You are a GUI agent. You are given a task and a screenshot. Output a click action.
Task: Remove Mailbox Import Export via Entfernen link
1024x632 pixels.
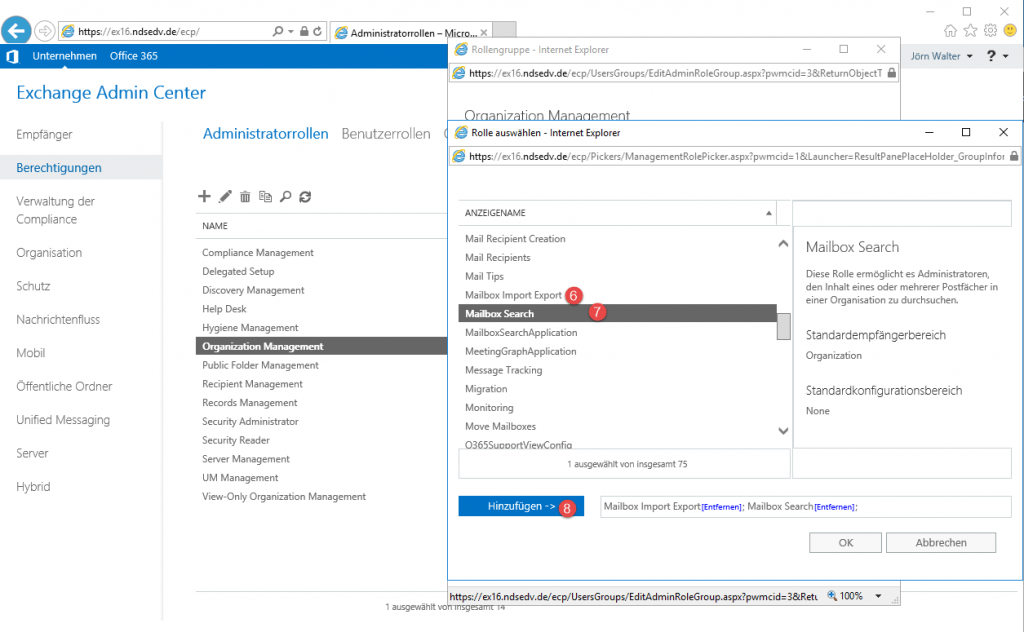[722, 508]
